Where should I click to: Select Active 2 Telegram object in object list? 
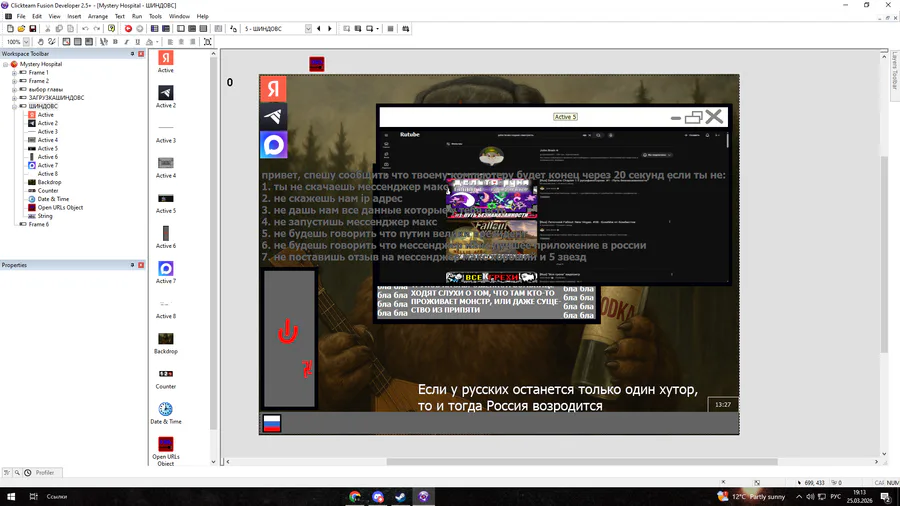click(165, 96)
